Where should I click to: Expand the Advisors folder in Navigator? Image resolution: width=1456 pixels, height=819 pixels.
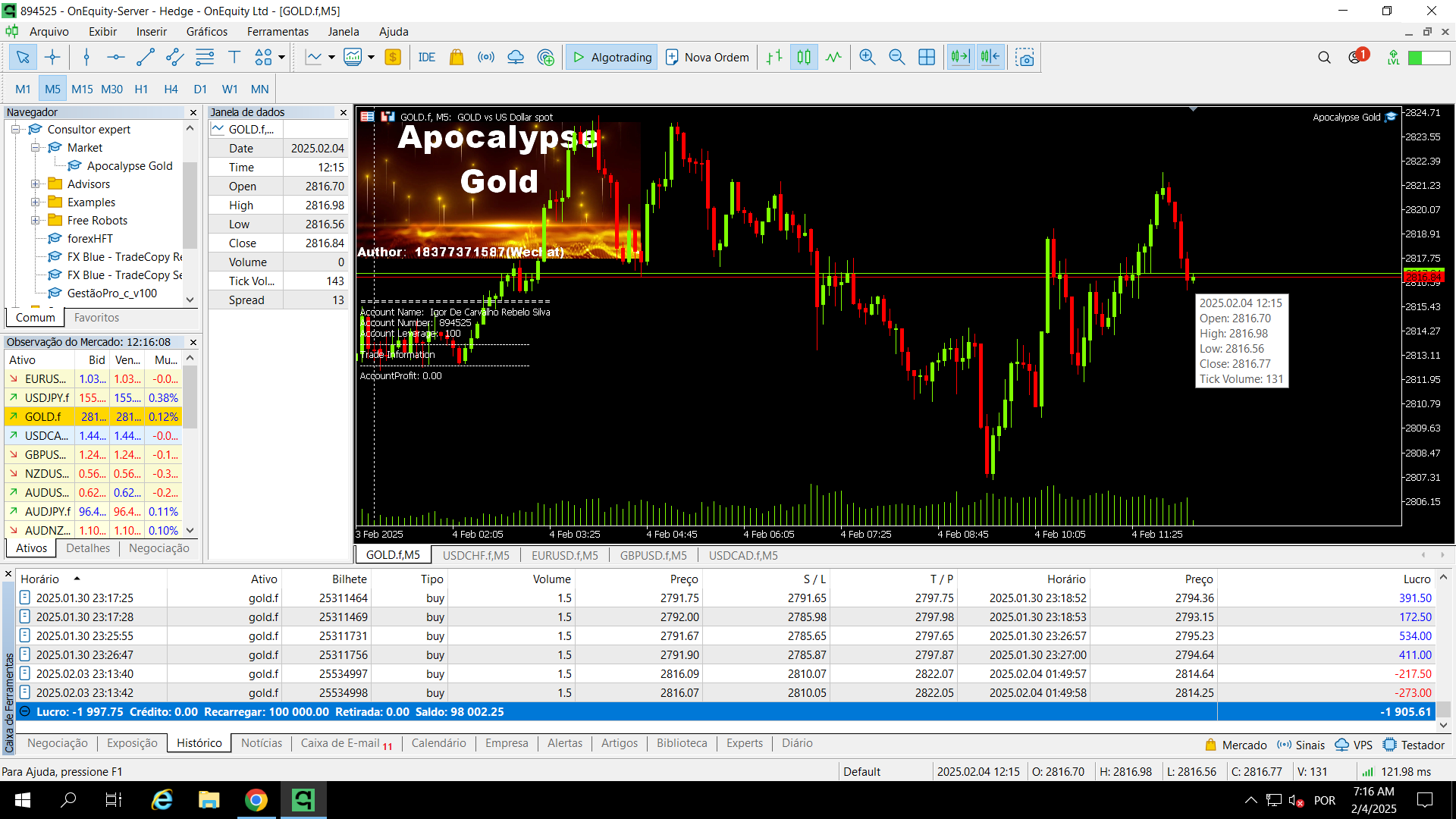click(x=36, y=184)
